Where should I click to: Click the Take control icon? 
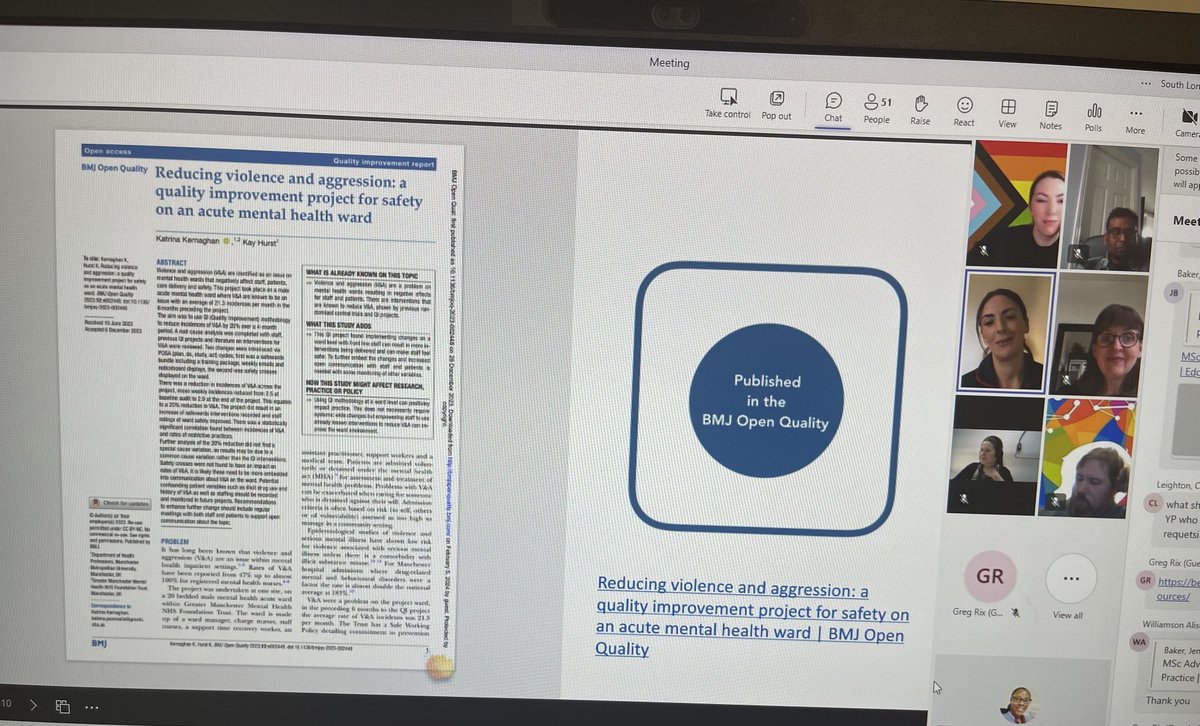pyautogui.click(x=727, y=98)
